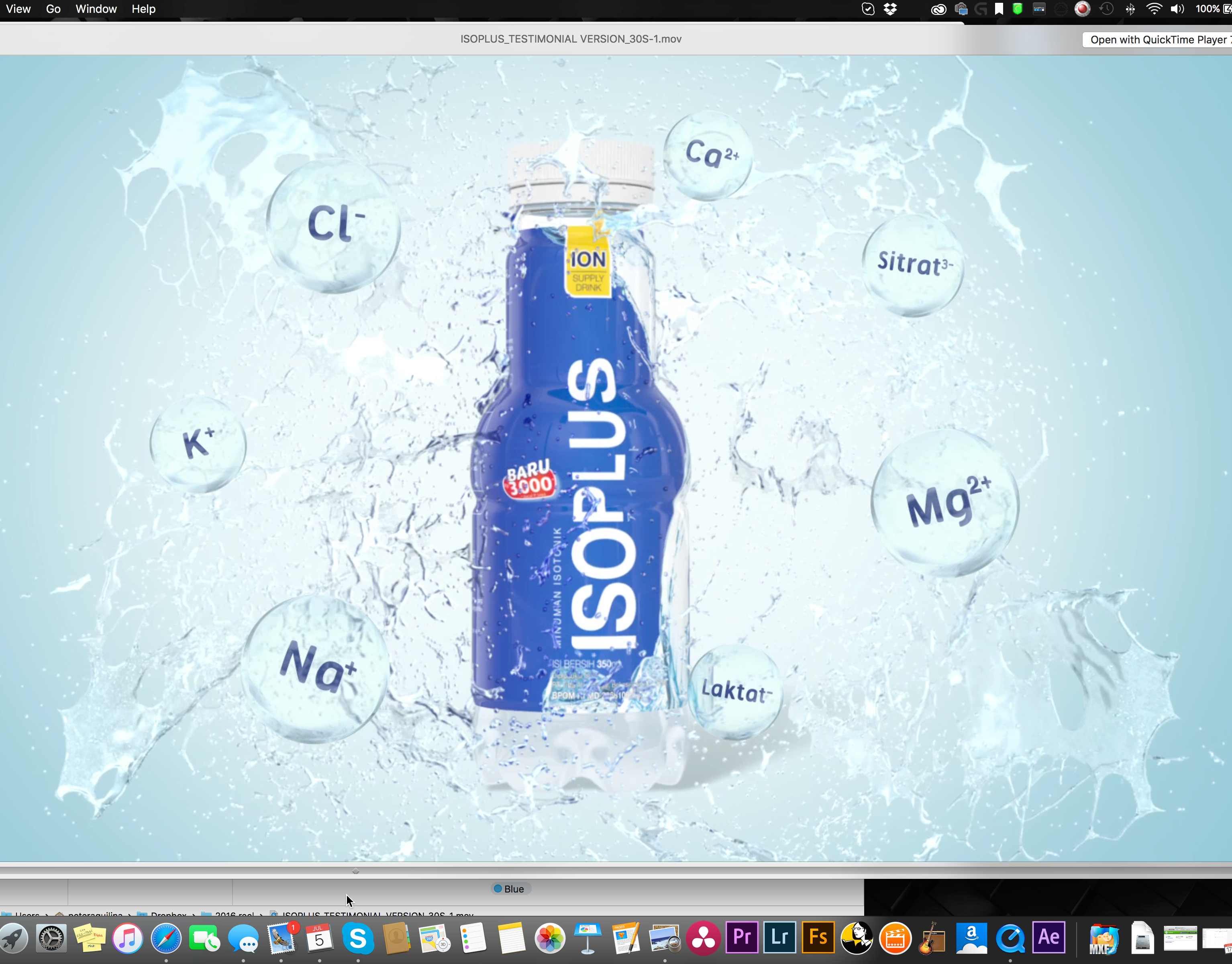Open the Window menu
Viewport: 1232px width, 964px height.
(x=96, y=9)
